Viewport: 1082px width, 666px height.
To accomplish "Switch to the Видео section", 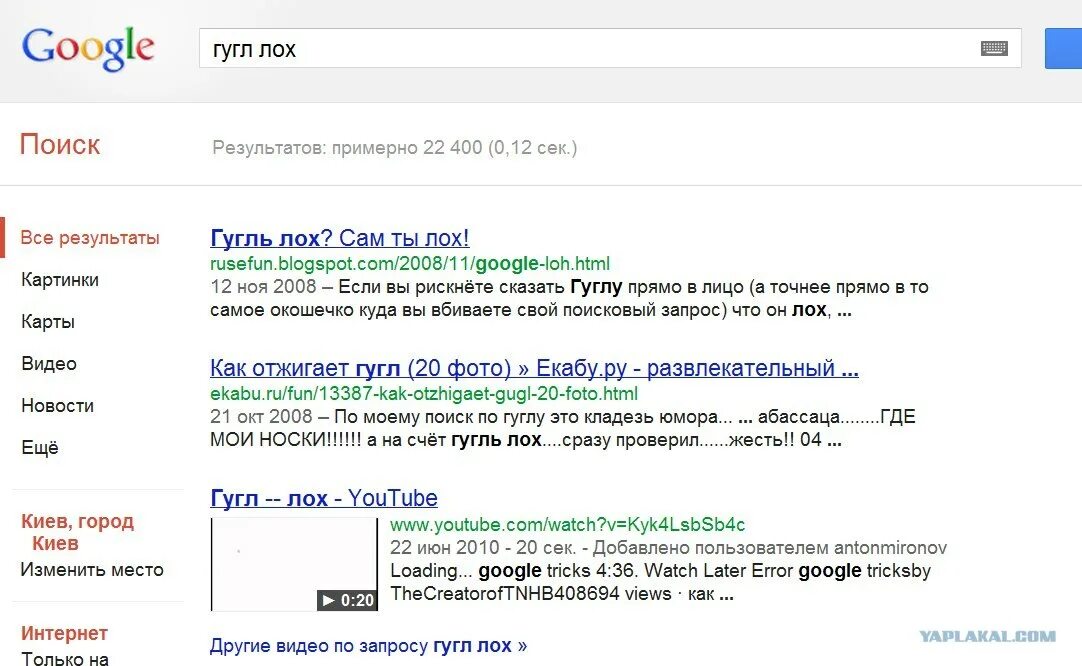I will [x=47, y=363].
